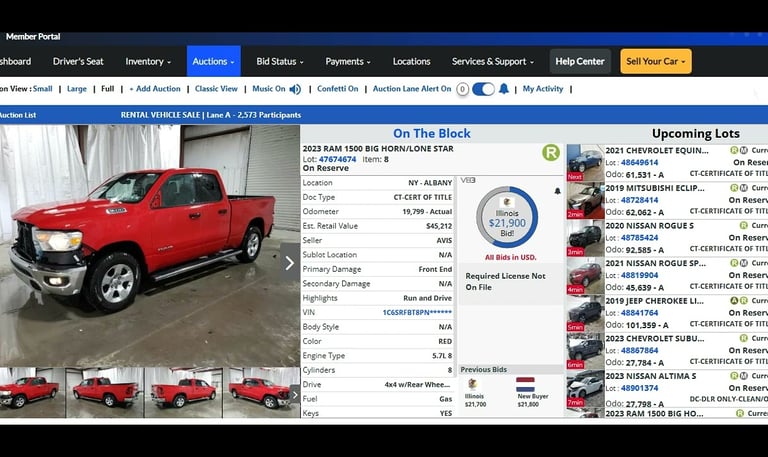Screen dimensions: 768x457
Task: Switch to Classic View
Action: click(x=216, y=89)
